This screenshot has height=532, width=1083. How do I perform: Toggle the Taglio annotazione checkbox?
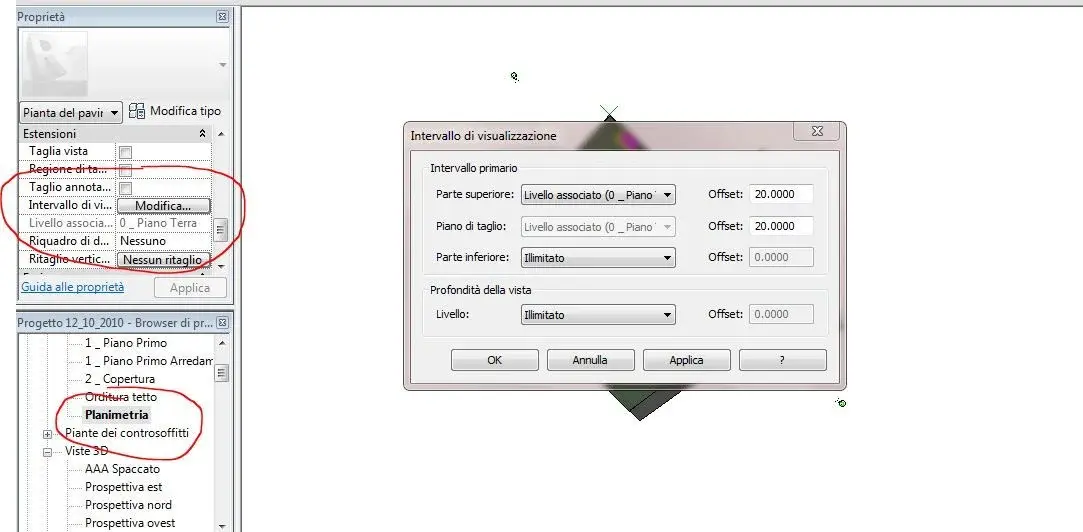tap(126, 188)
